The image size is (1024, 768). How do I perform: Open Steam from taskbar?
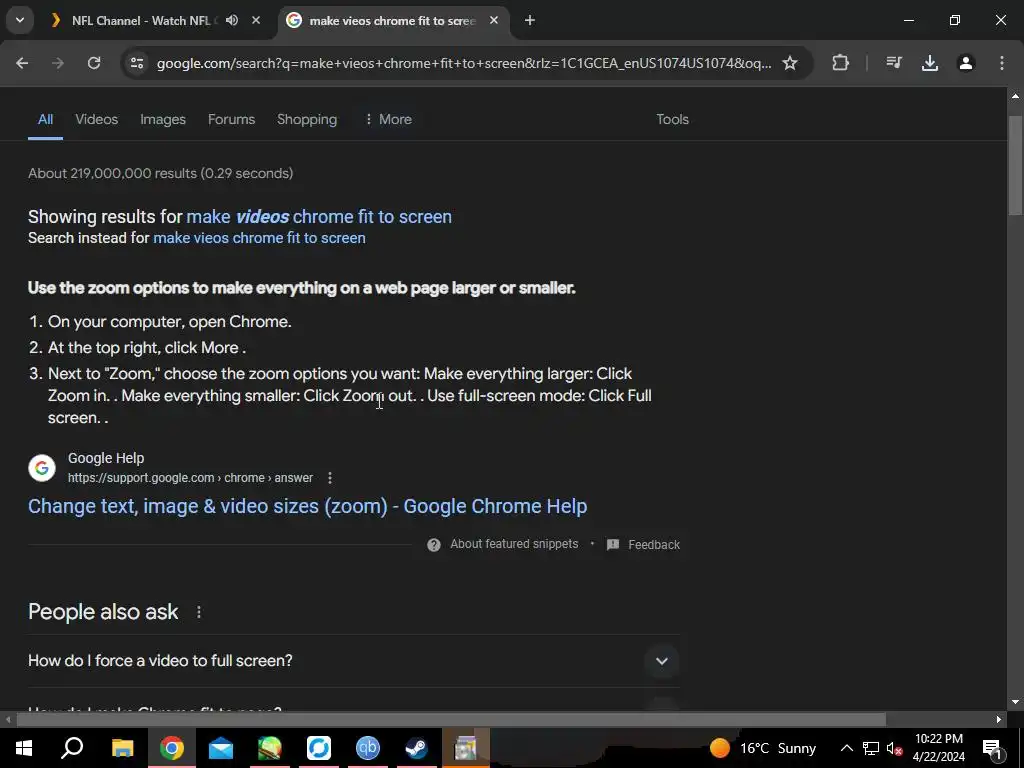coord(417,748)
